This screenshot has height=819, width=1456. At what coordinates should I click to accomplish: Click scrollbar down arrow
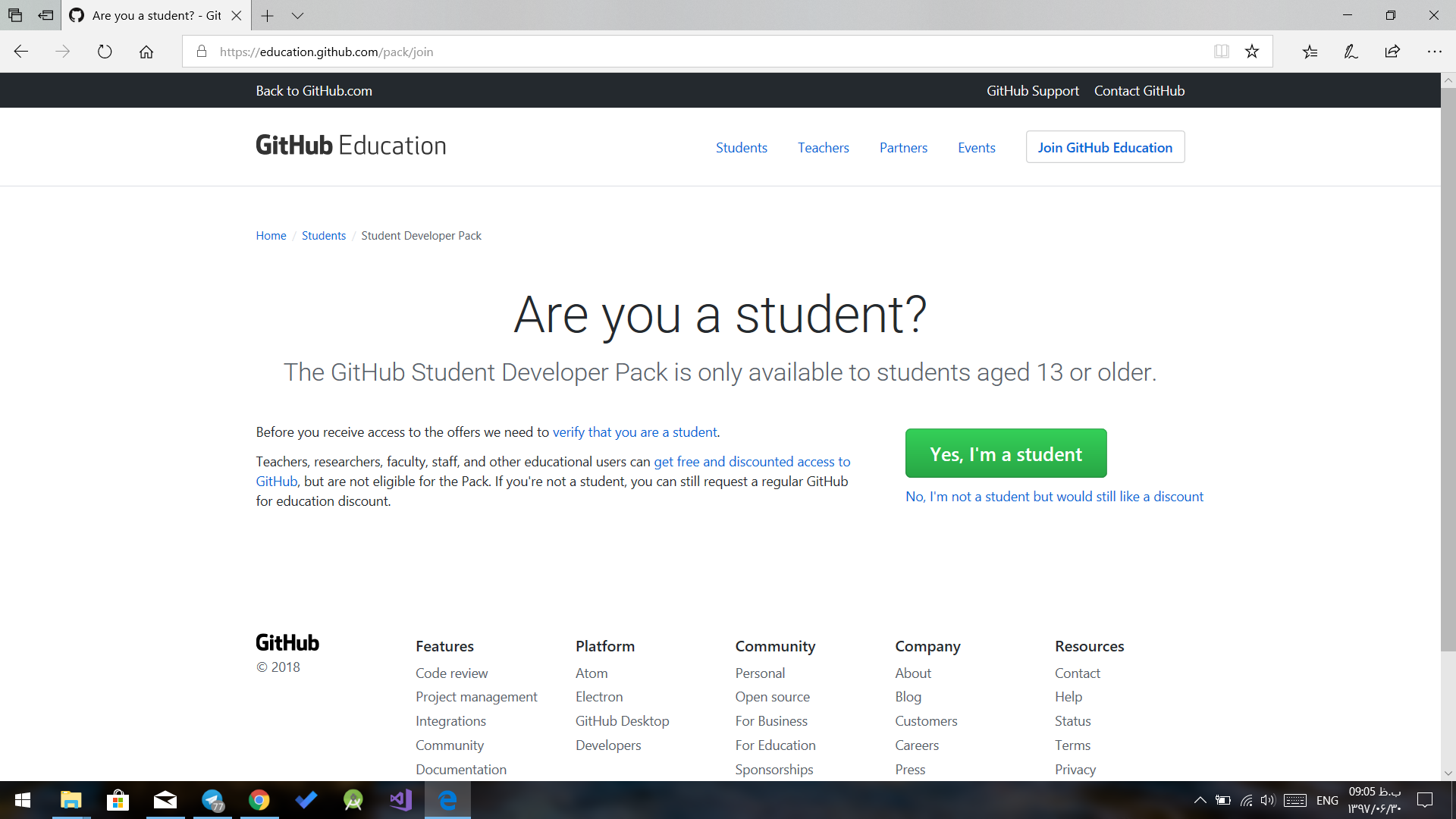[1448, 773]
